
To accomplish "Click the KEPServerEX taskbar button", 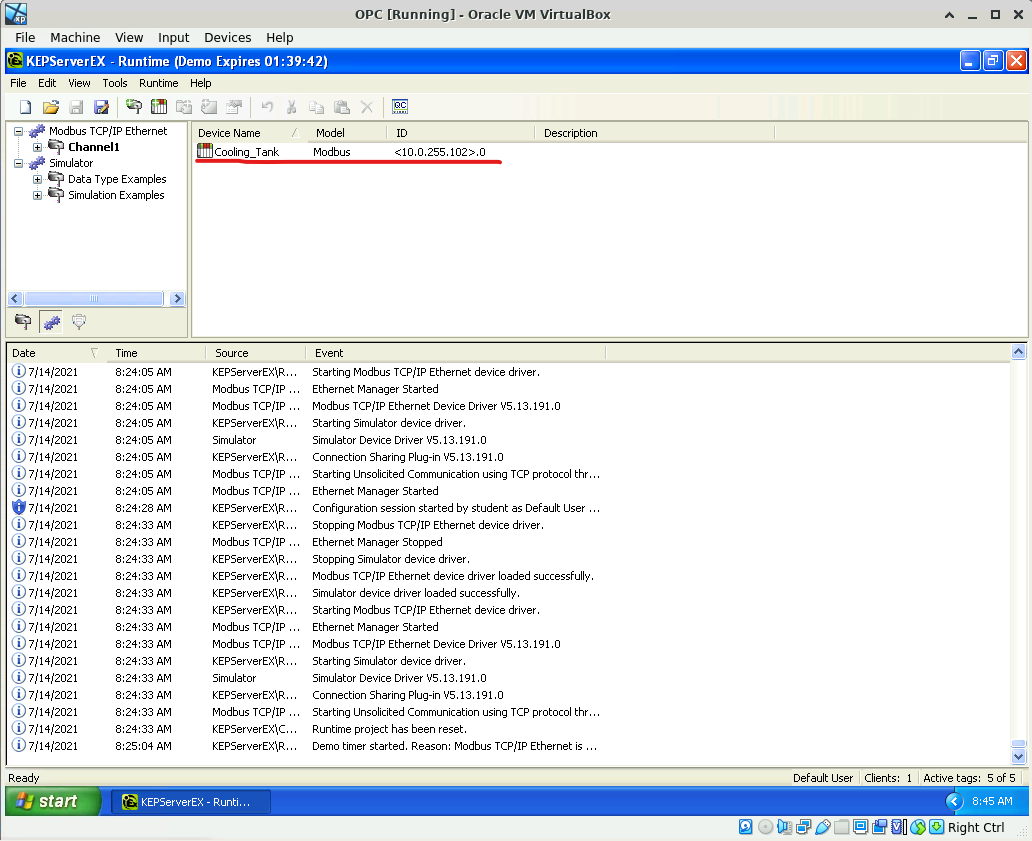I will point(191,802).
